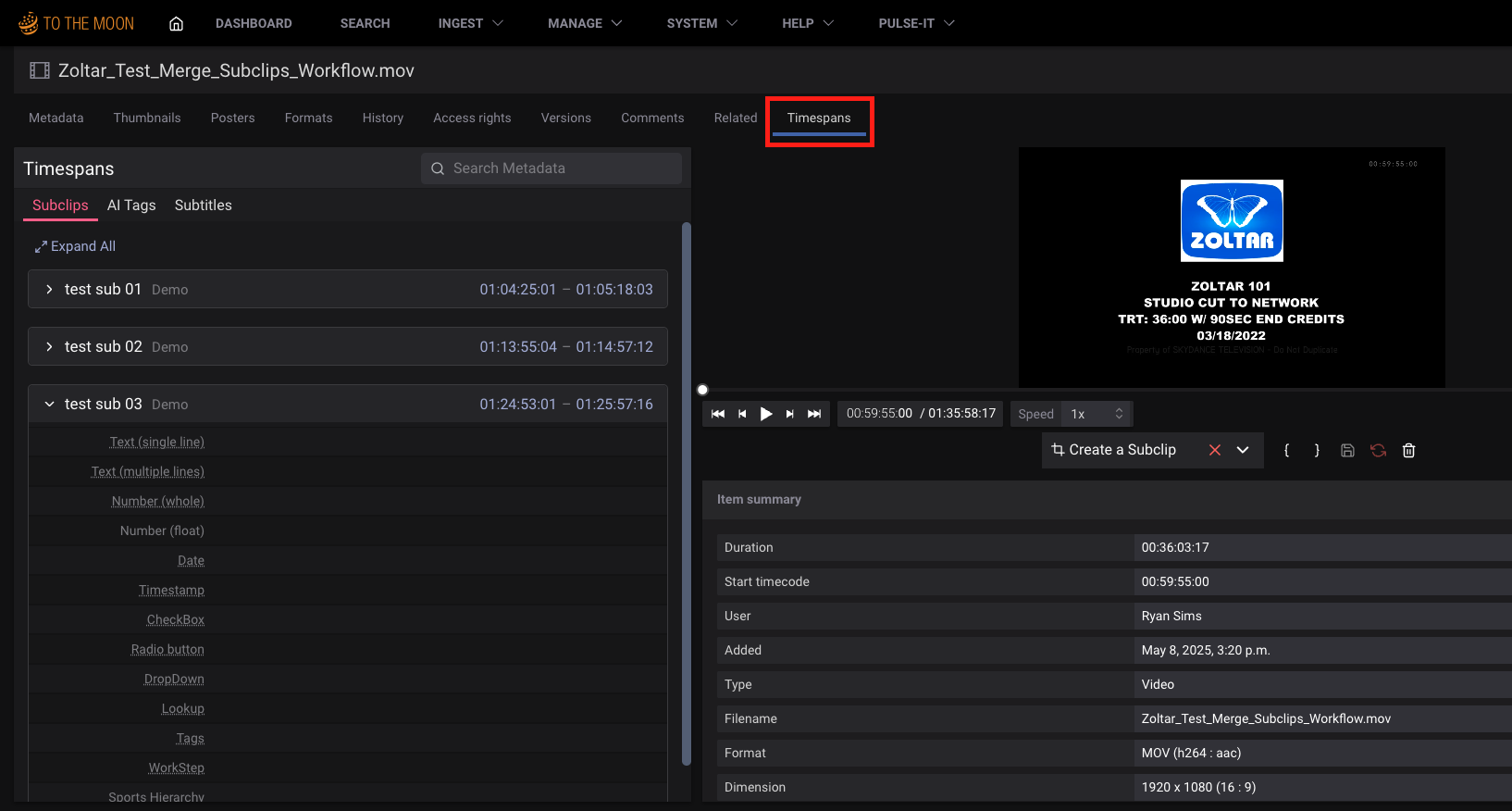The image size is (1512, 811).
Task: Select the Subtitles sub-tab
Action: (204, 206)
